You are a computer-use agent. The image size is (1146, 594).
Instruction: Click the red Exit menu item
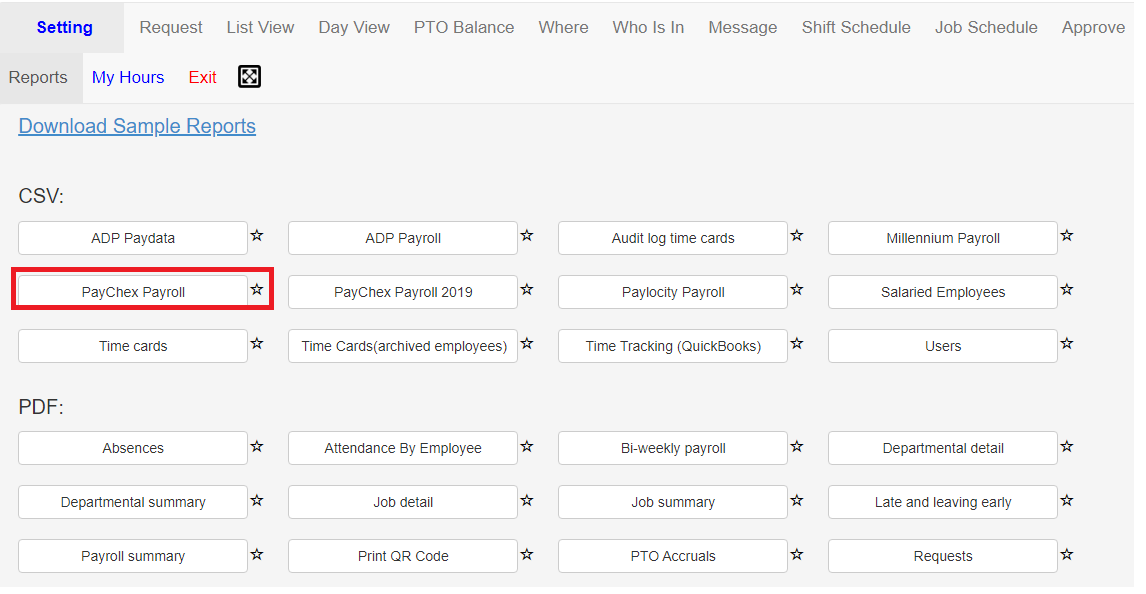[202, 77]
